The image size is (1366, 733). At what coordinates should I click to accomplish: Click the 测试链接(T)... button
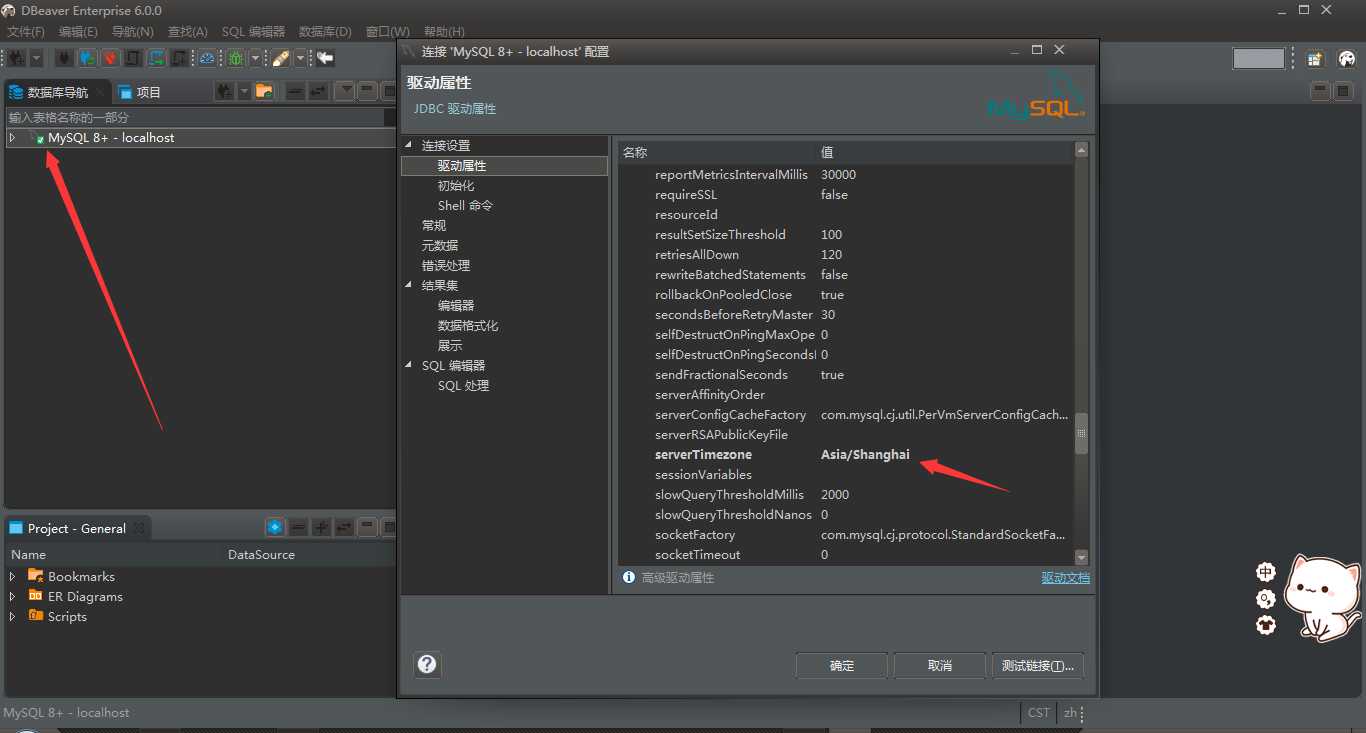coord(1038,665)
